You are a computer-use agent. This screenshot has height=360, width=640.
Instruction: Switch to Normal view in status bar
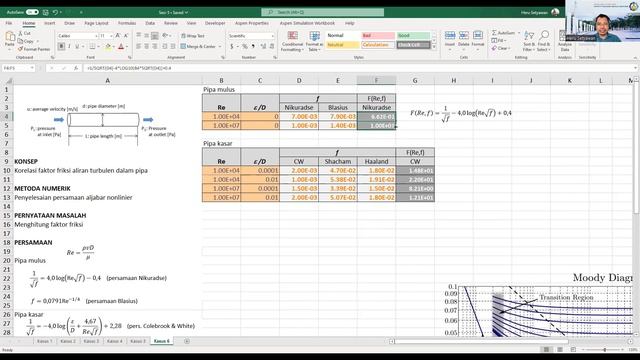pyautogui.click(x=546, y=349)
